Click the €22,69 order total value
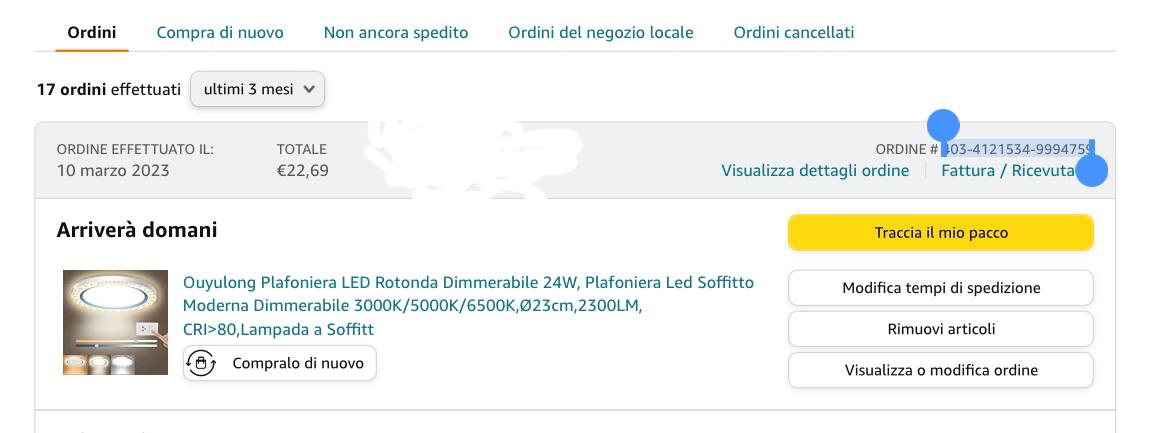This screenshot has width=1170, height=433. [x=303, y=170]
